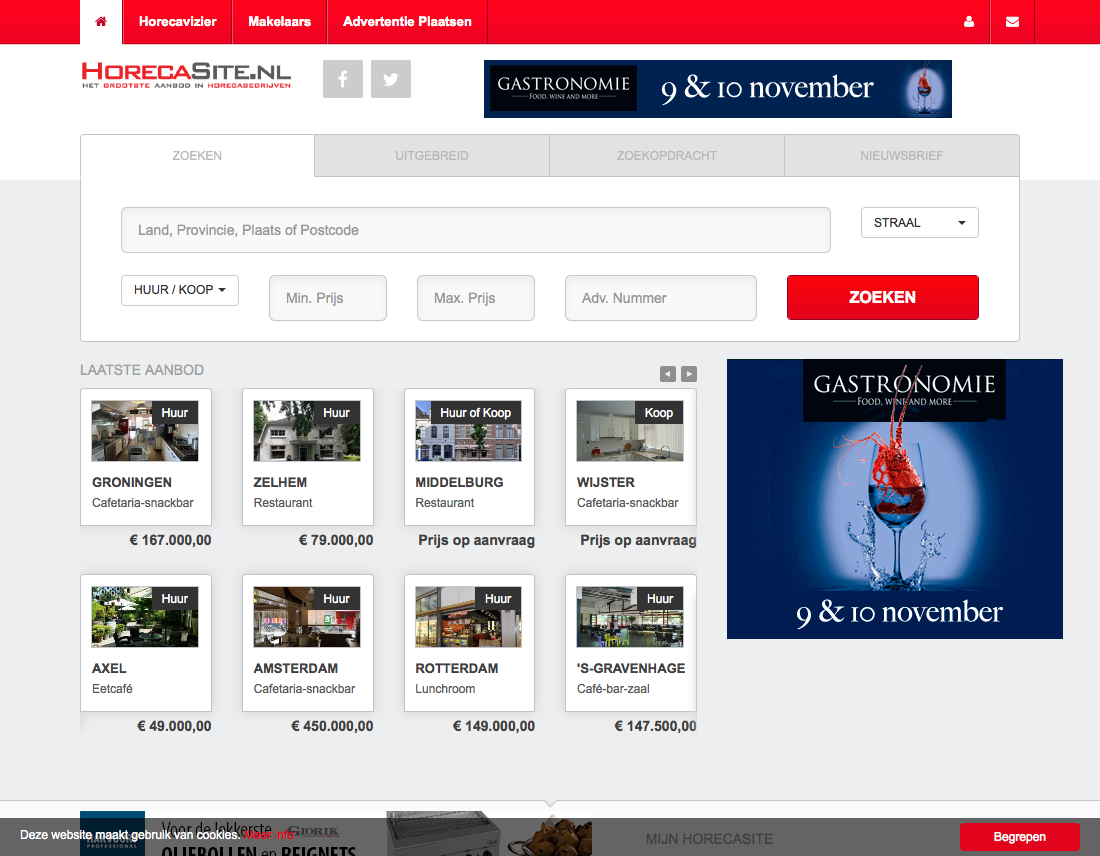Click the HorecaSite.nl logo
This screenshot has height=856, width=1100.
(187, 76)
